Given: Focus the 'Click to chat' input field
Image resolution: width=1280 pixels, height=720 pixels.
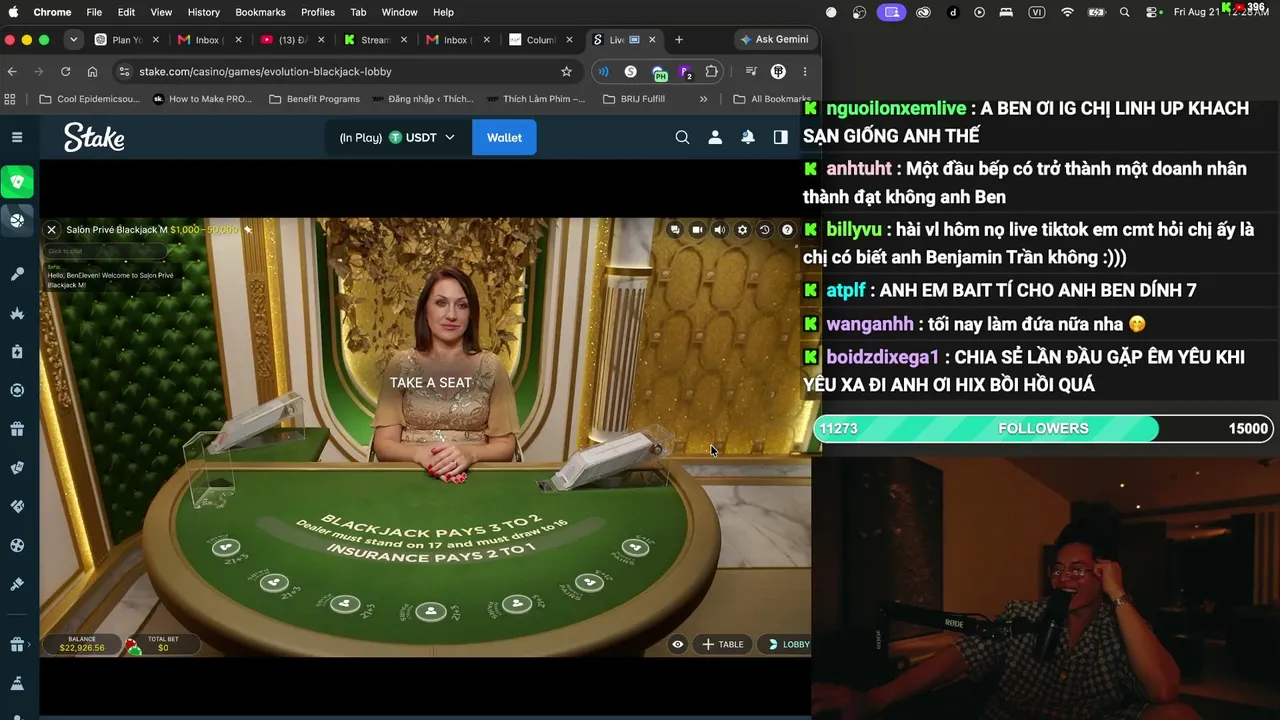Looking at the screenshot, I should (105, 251).
